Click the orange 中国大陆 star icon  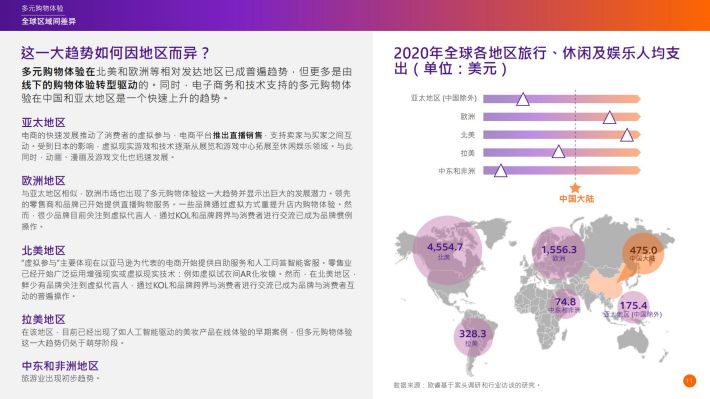575,188
